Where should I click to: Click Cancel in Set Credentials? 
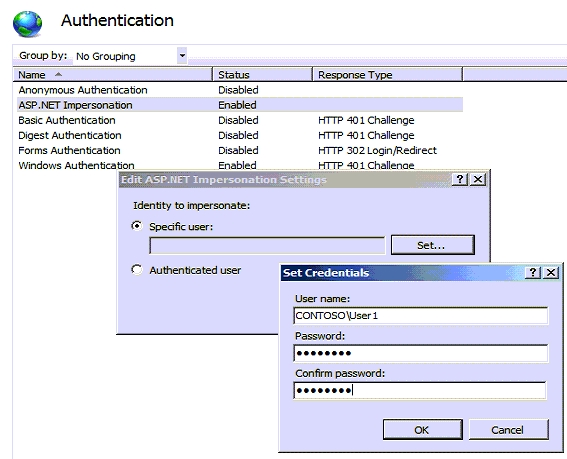[x=508, y=430]
